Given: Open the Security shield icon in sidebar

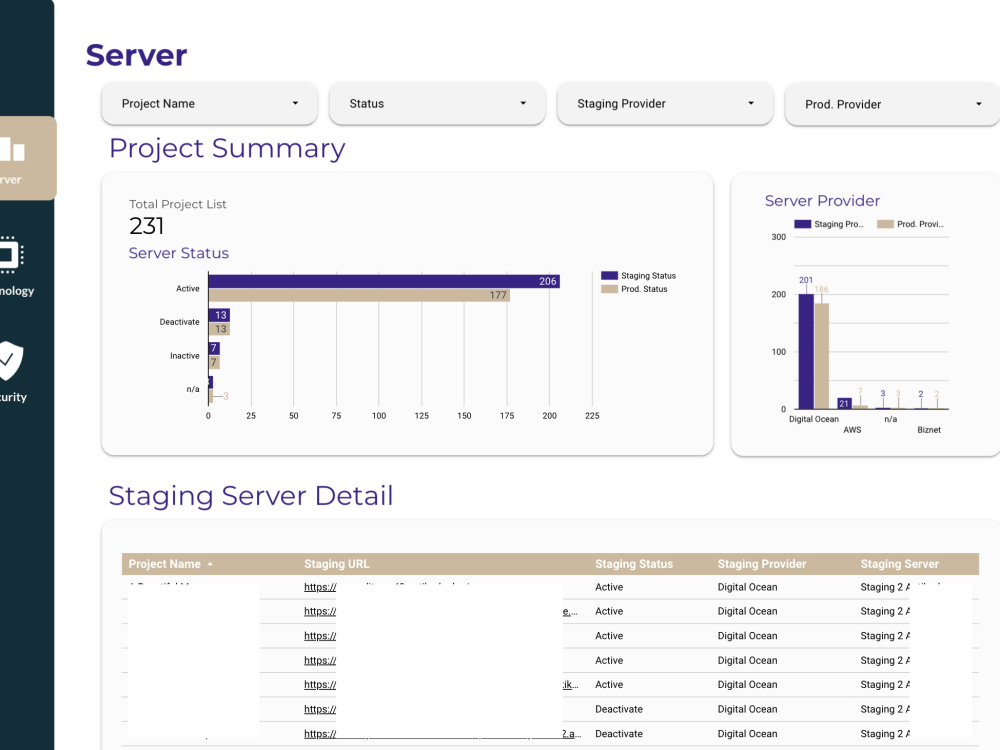Looking at the screenshot, I should (x=11, y=360).
